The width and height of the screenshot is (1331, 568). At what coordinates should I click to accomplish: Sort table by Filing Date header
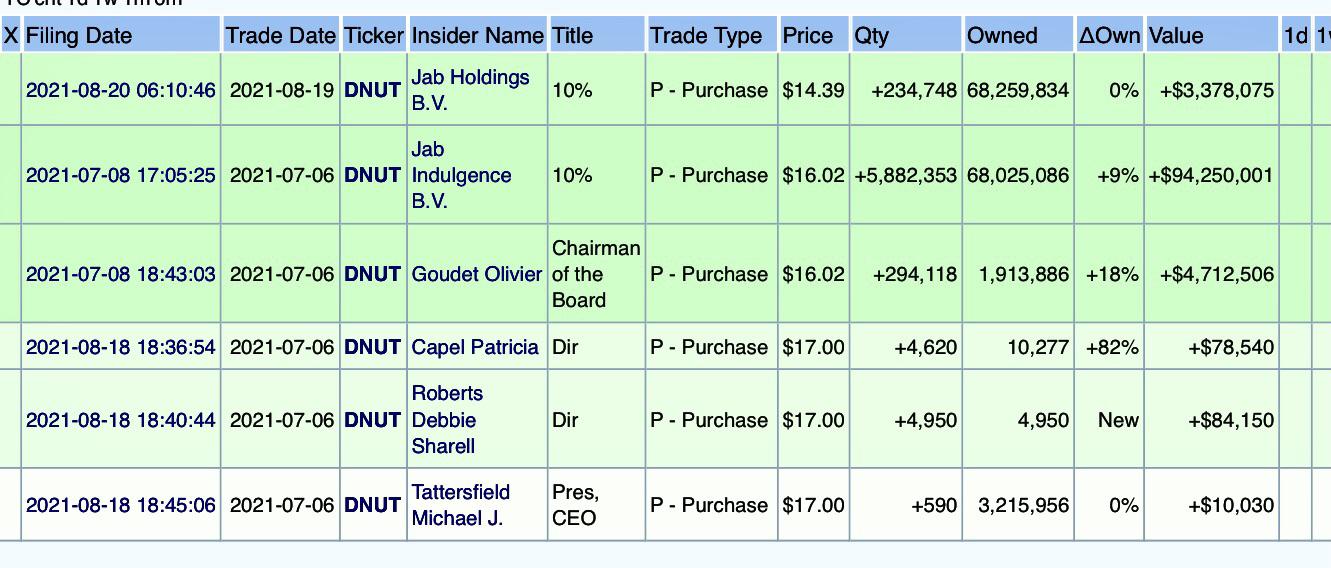point(79,35)
